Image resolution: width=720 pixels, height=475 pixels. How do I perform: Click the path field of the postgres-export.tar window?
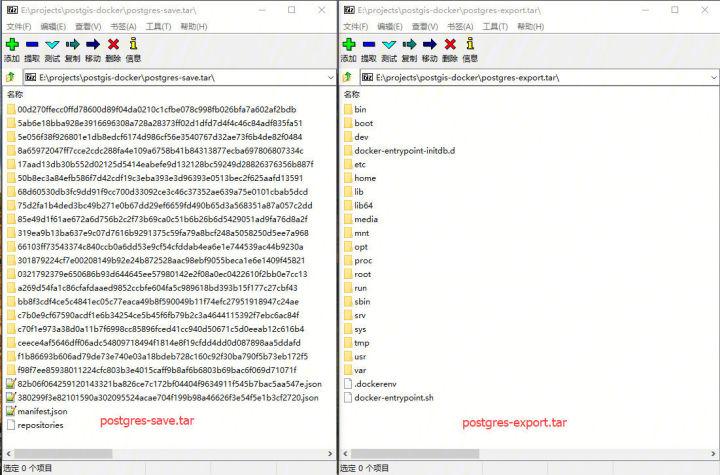530,76
